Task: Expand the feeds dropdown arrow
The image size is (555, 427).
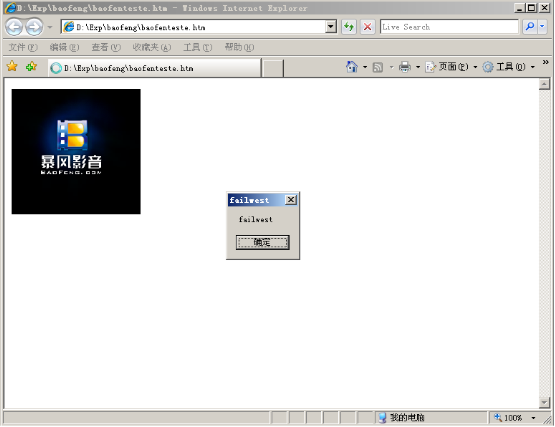Action: click(391, 67)
